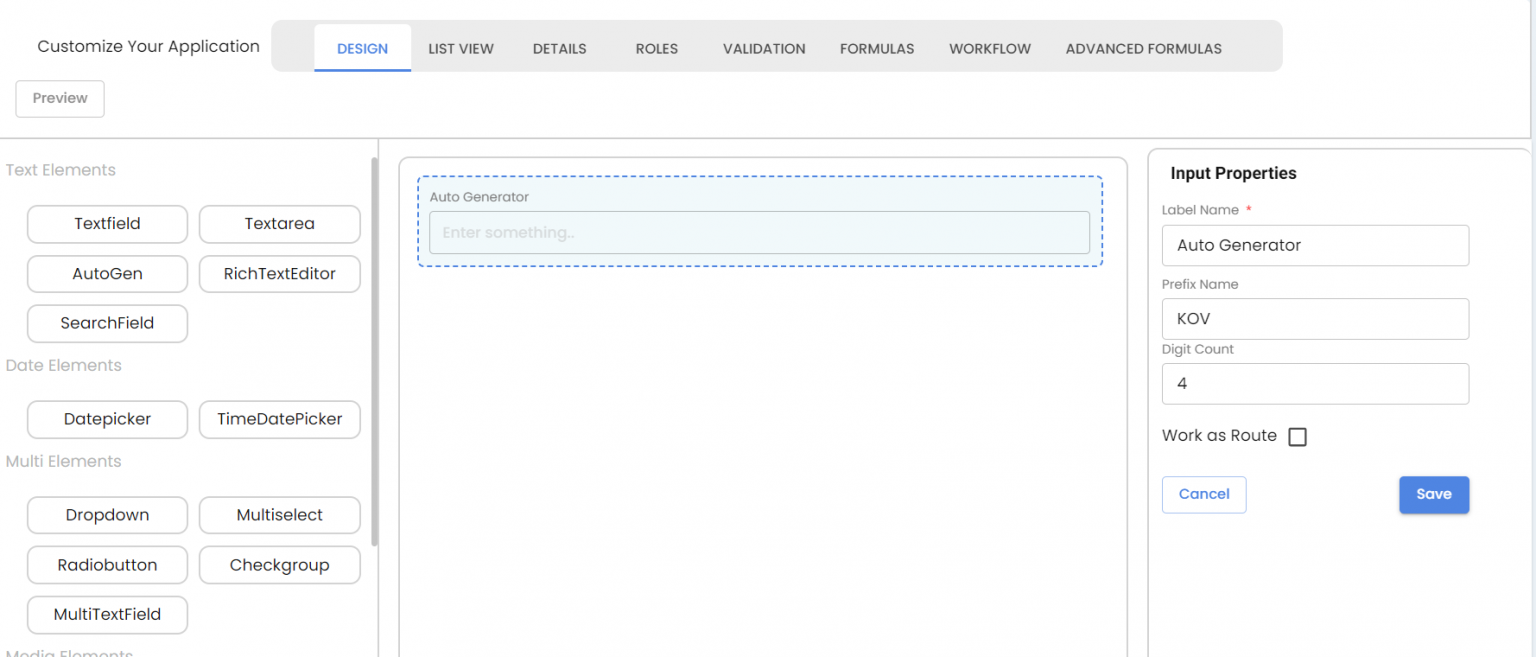This screenshot has width=1536, height=657.
Task: Enable the Work as Route checkbox
Action: 1297,436
